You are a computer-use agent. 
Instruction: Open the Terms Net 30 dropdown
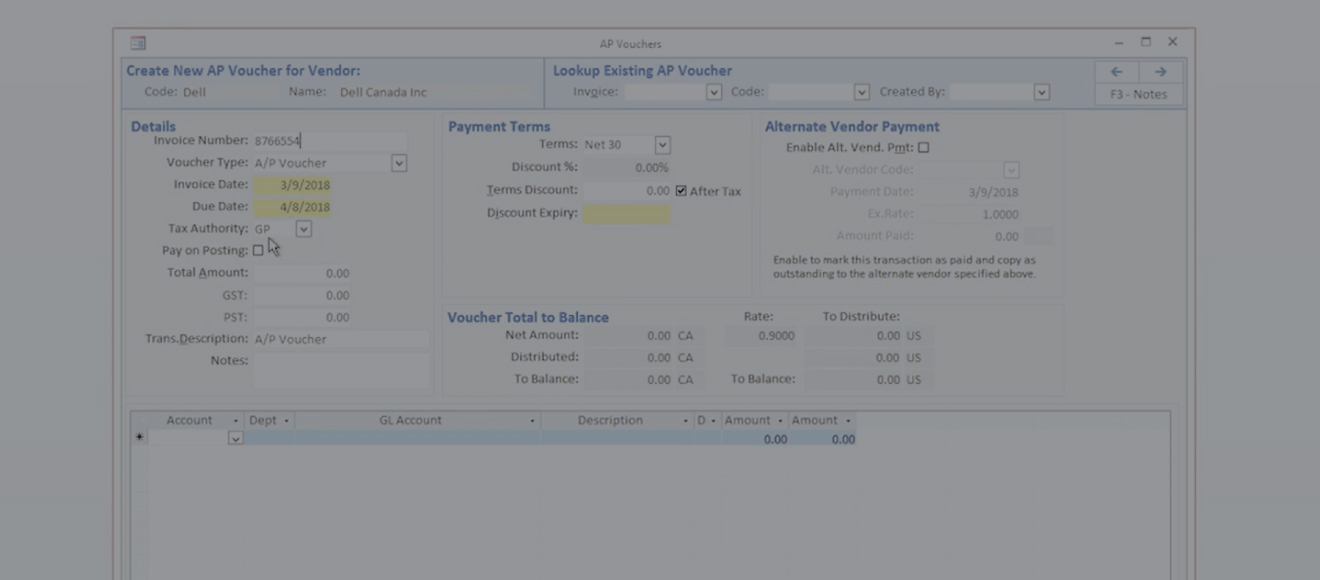click(662, 145)
